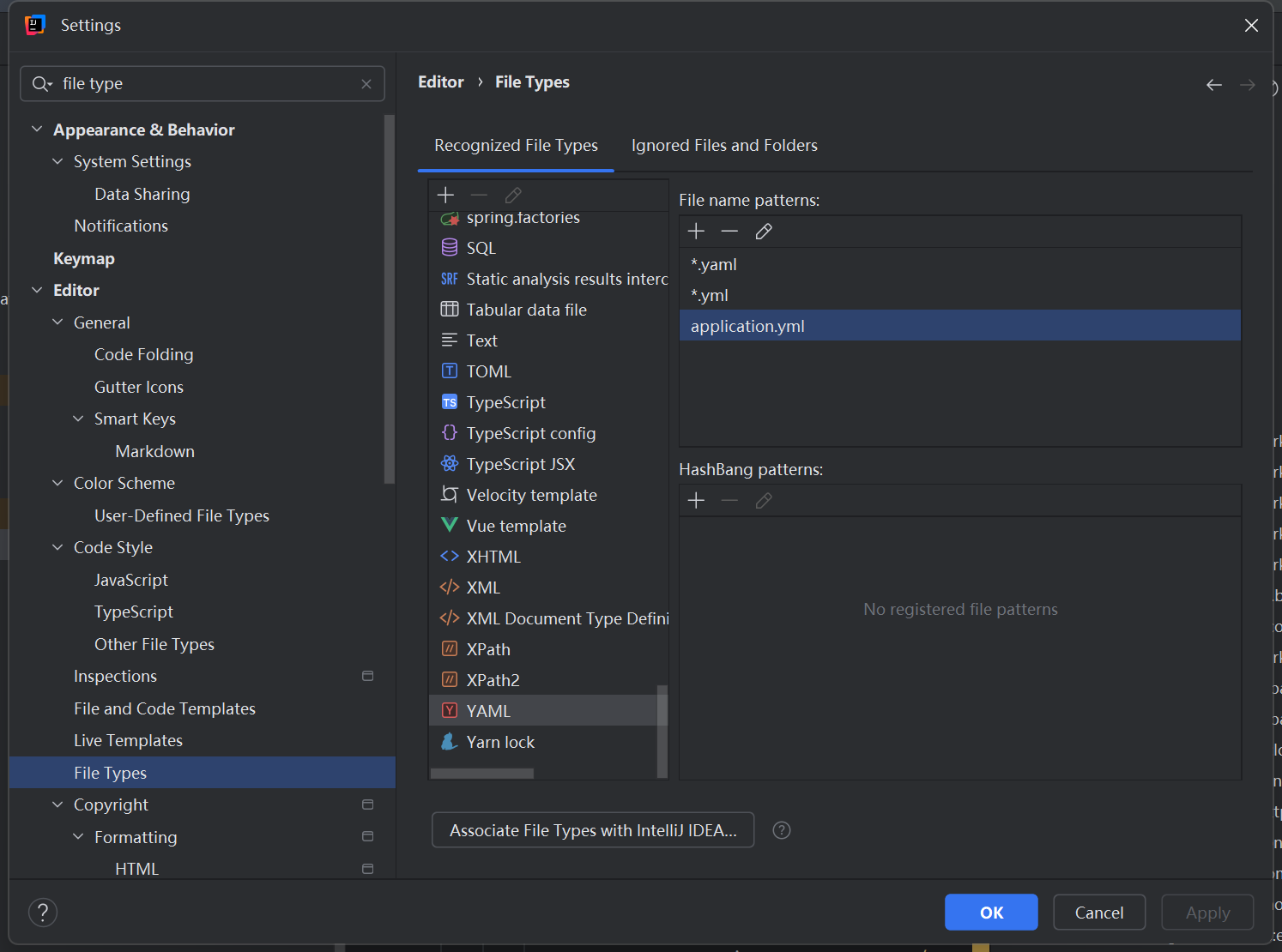This screenshot has width=1282, height=952.
Task: Select the Yarn lock icon
Action: click(x=449, y=742)
